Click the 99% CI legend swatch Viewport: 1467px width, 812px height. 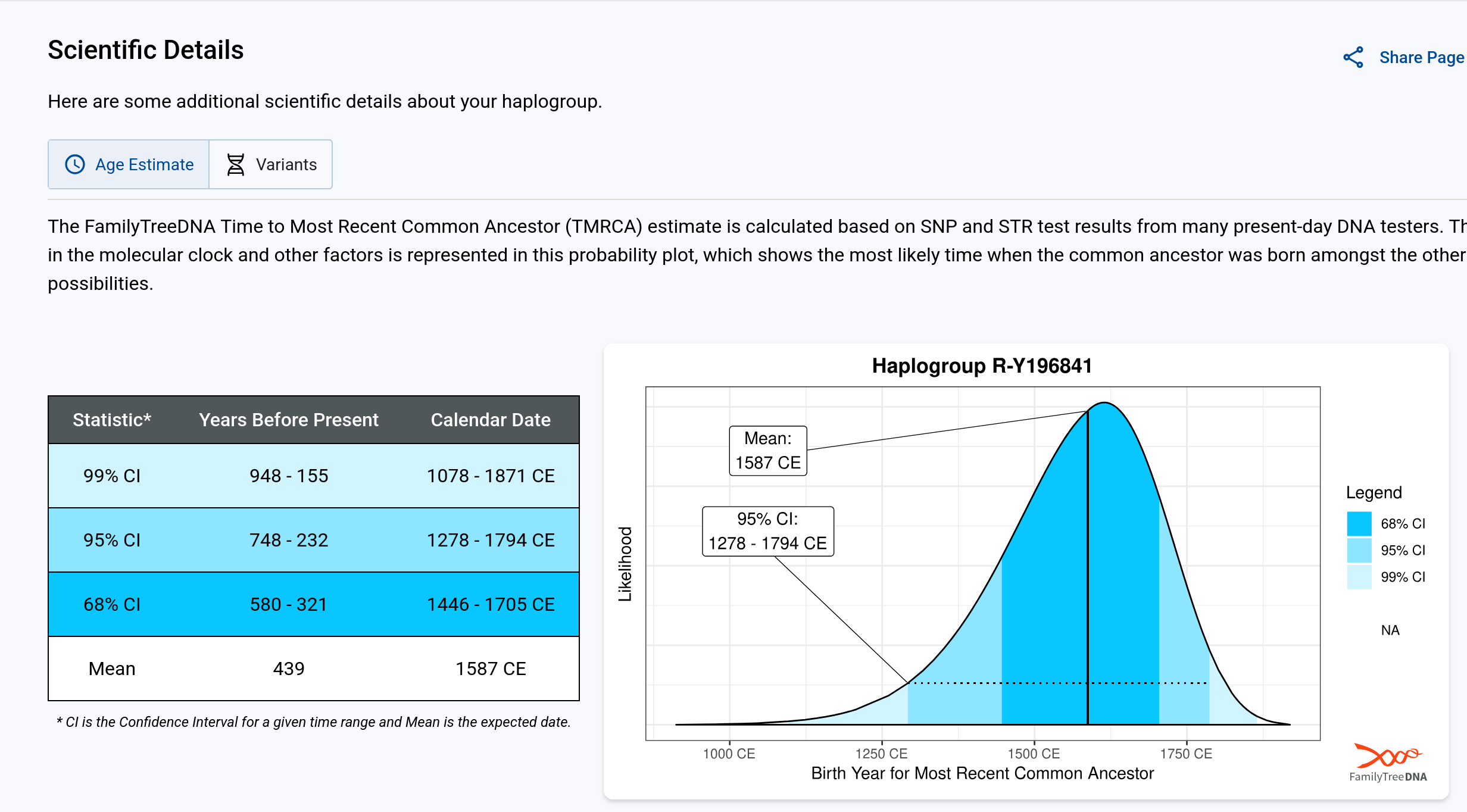[1359, 577]
